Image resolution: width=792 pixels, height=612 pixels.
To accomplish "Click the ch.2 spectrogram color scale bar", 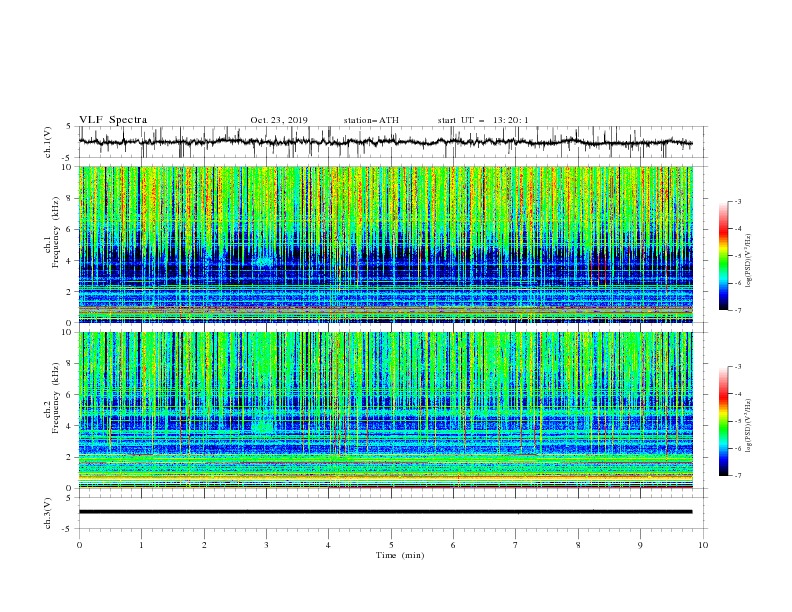I will [x=723, y=421].
